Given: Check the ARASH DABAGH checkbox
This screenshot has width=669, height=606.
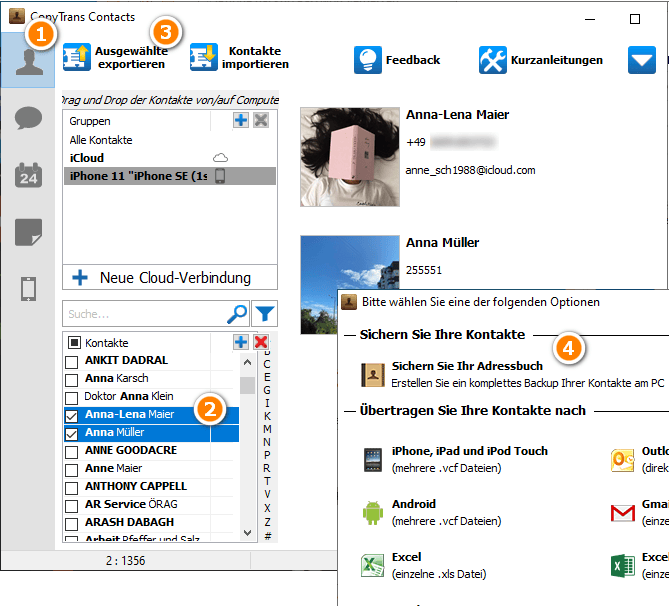Looking at the screenshot, I should (71, 524).
